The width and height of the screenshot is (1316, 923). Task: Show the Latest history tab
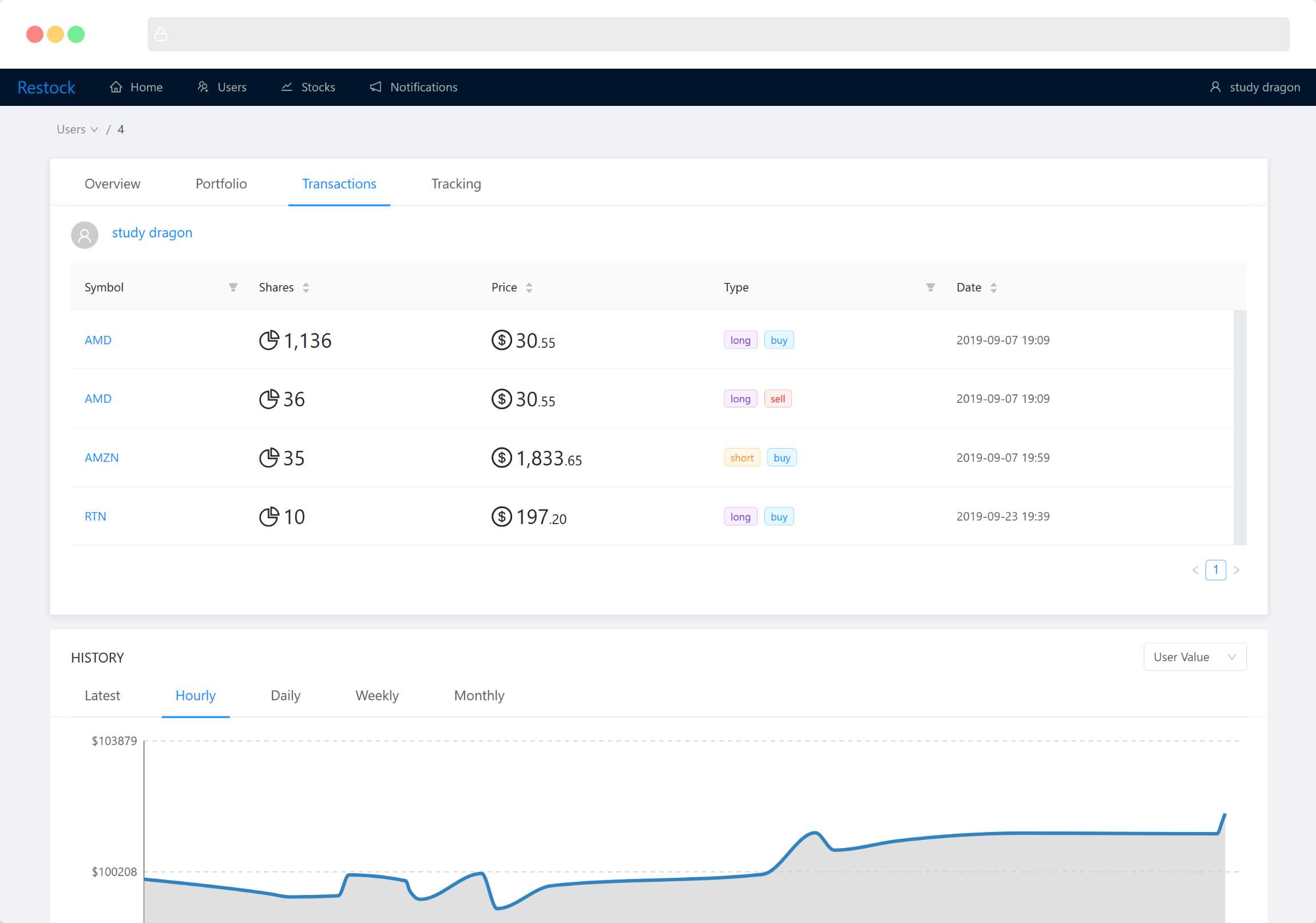[x=102, y=695]
